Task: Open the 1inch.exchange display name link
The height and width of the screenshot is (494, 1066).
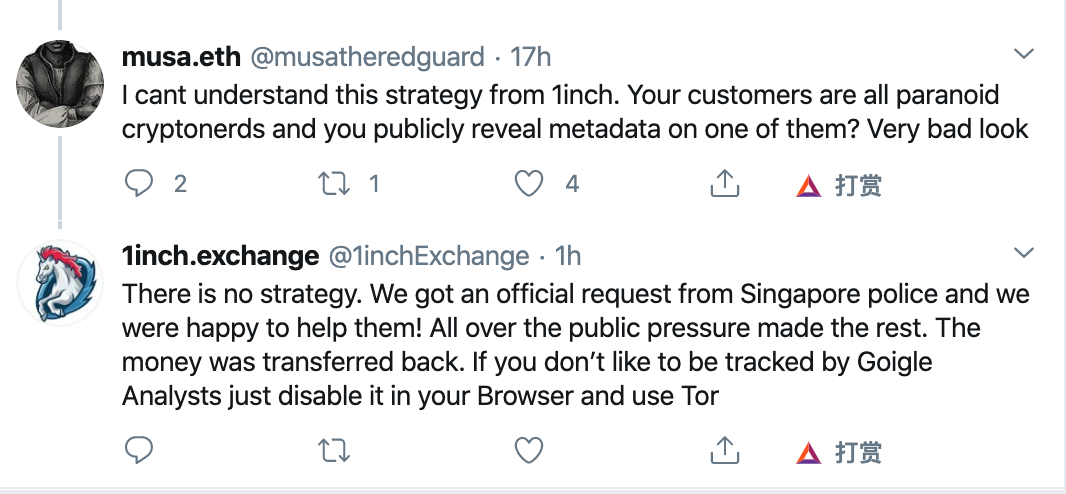Action: [x=219, y=255]
